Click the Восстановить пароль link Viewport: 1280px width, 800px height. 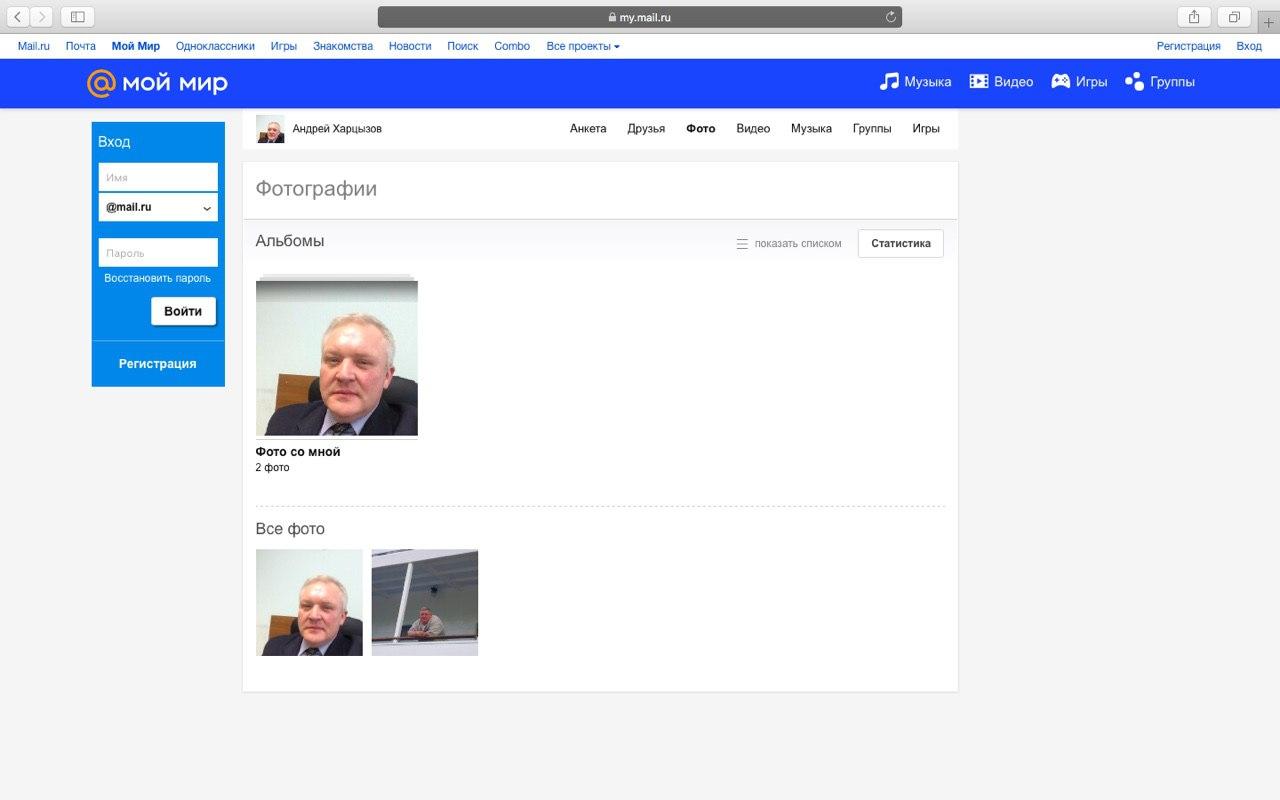(x=158, y=278)
